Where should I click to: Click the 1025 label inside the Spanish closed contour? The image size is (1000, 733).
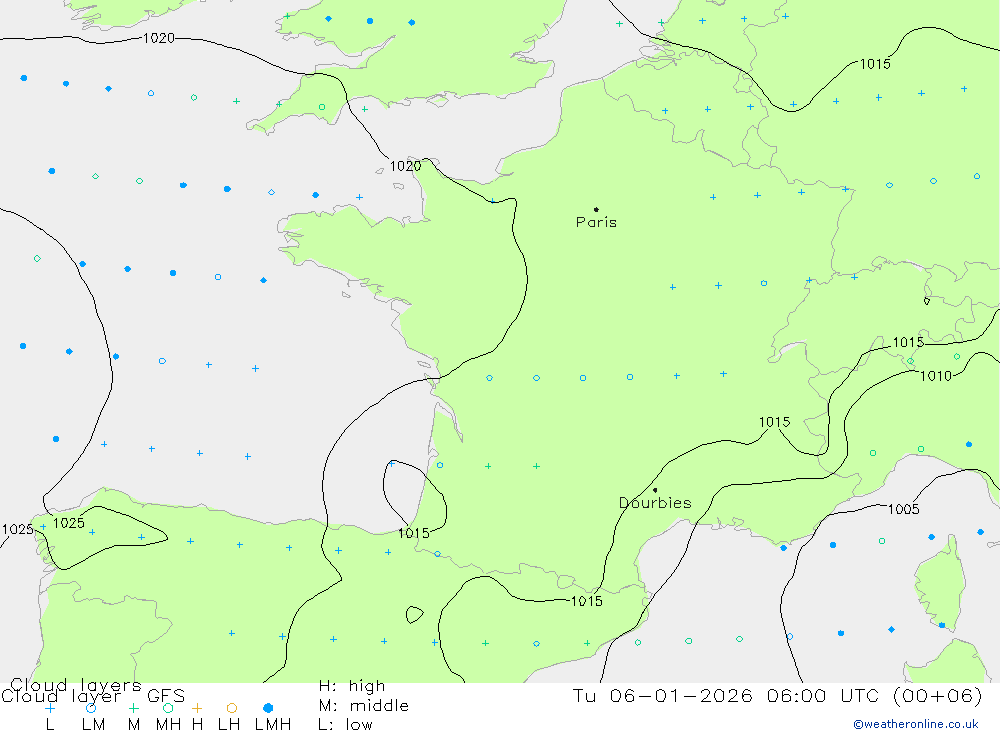(68, 523)
